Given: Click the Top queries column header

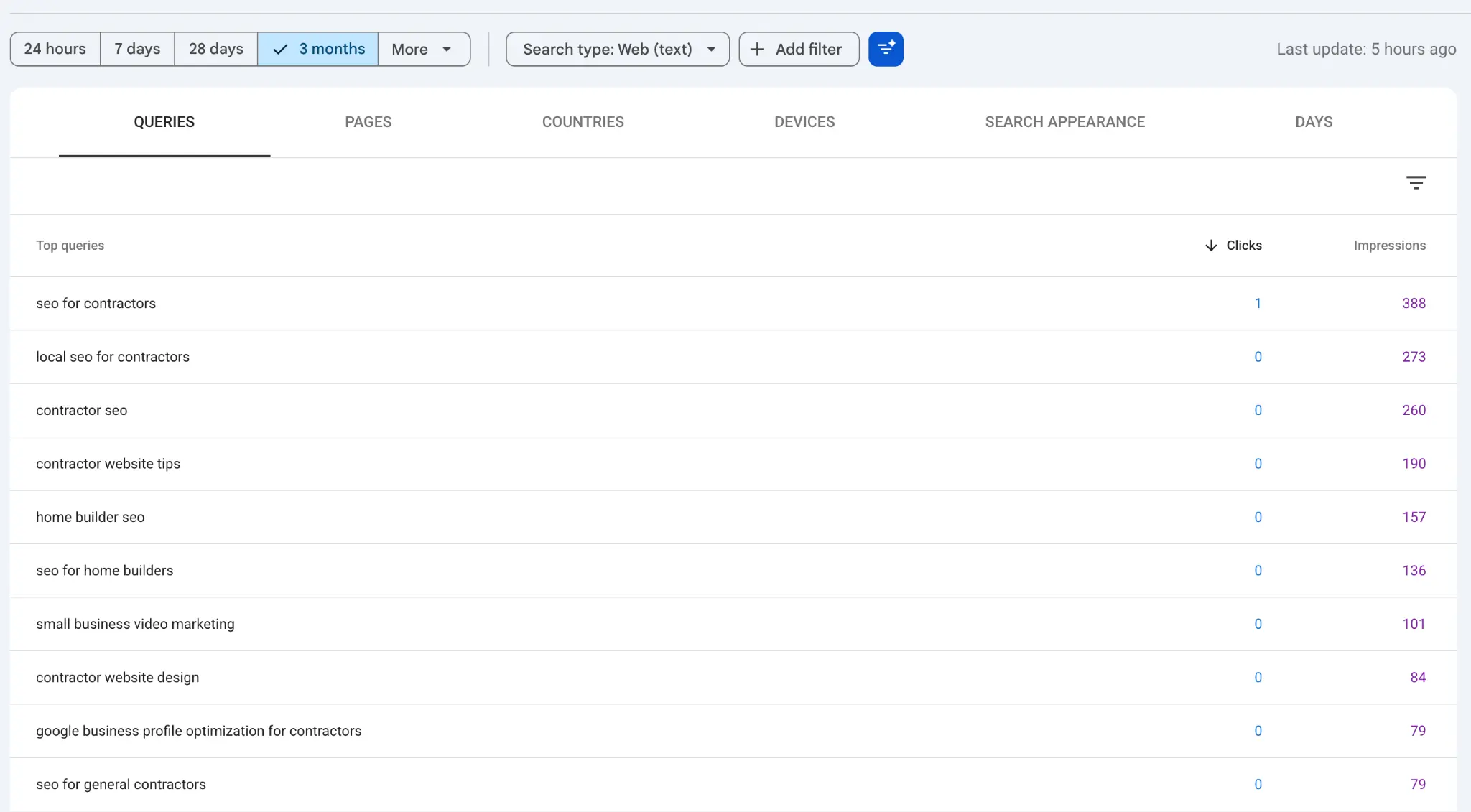Looking at the screenshot, I should coord(70,246).
